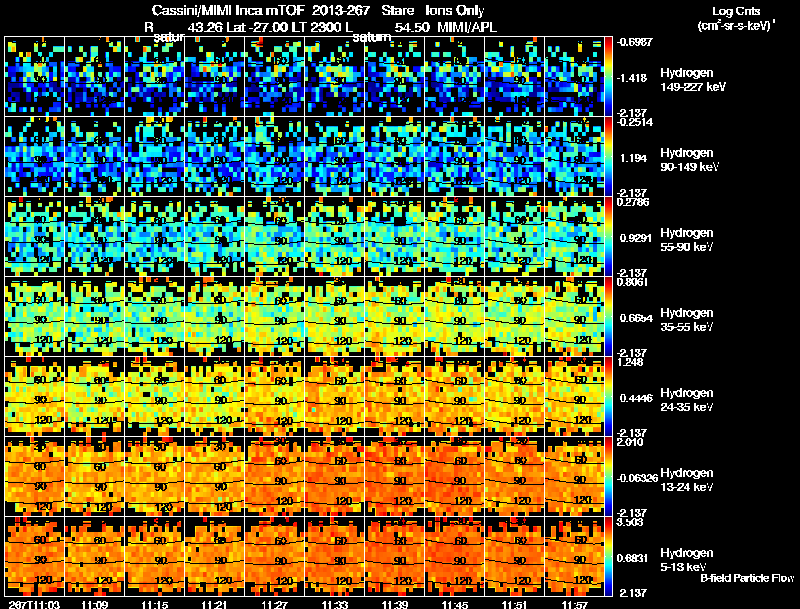This screenshot has height=609, width=800.
Task: Open the 5-13 keV image in 11:21 column
Action: click(x=215, y=556)
